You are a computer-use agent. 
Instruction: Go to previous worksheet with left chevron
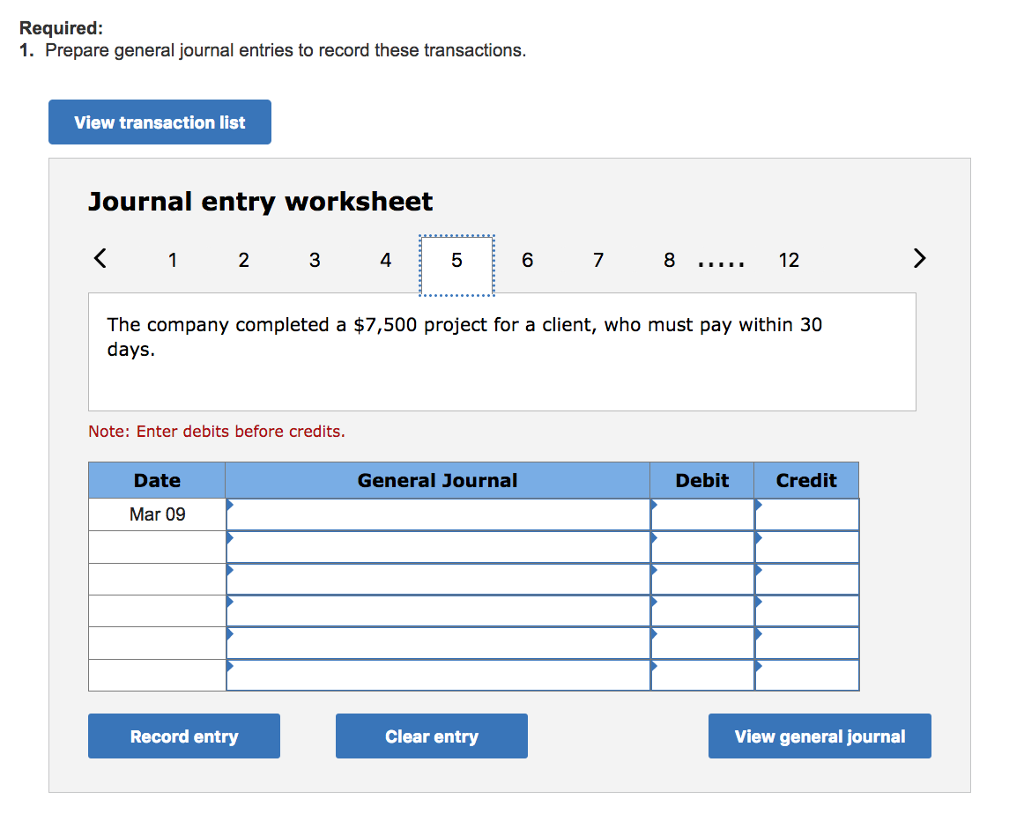pyautogui.click(x=100, y=258)
